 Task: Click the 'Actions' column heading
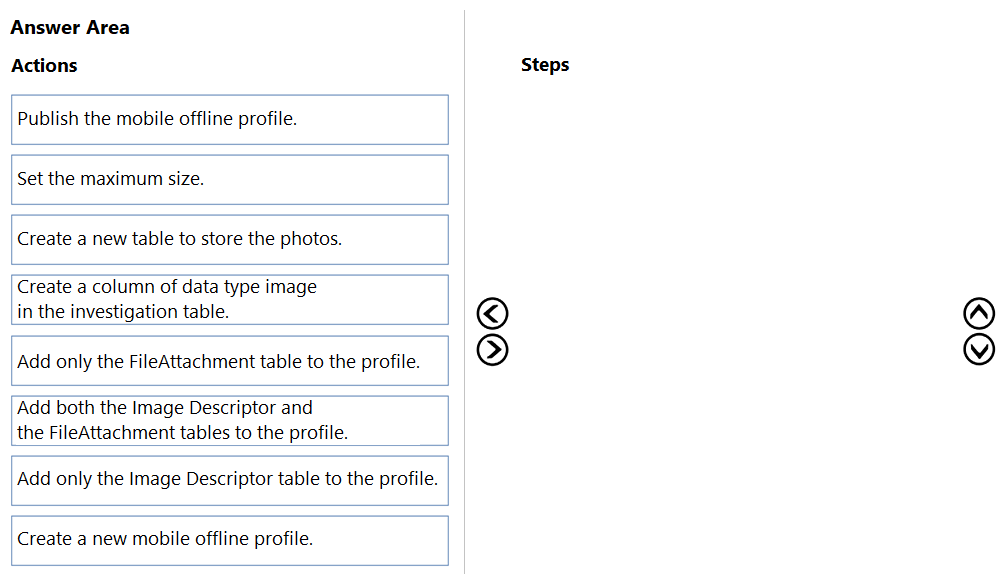tap(44, 66)
